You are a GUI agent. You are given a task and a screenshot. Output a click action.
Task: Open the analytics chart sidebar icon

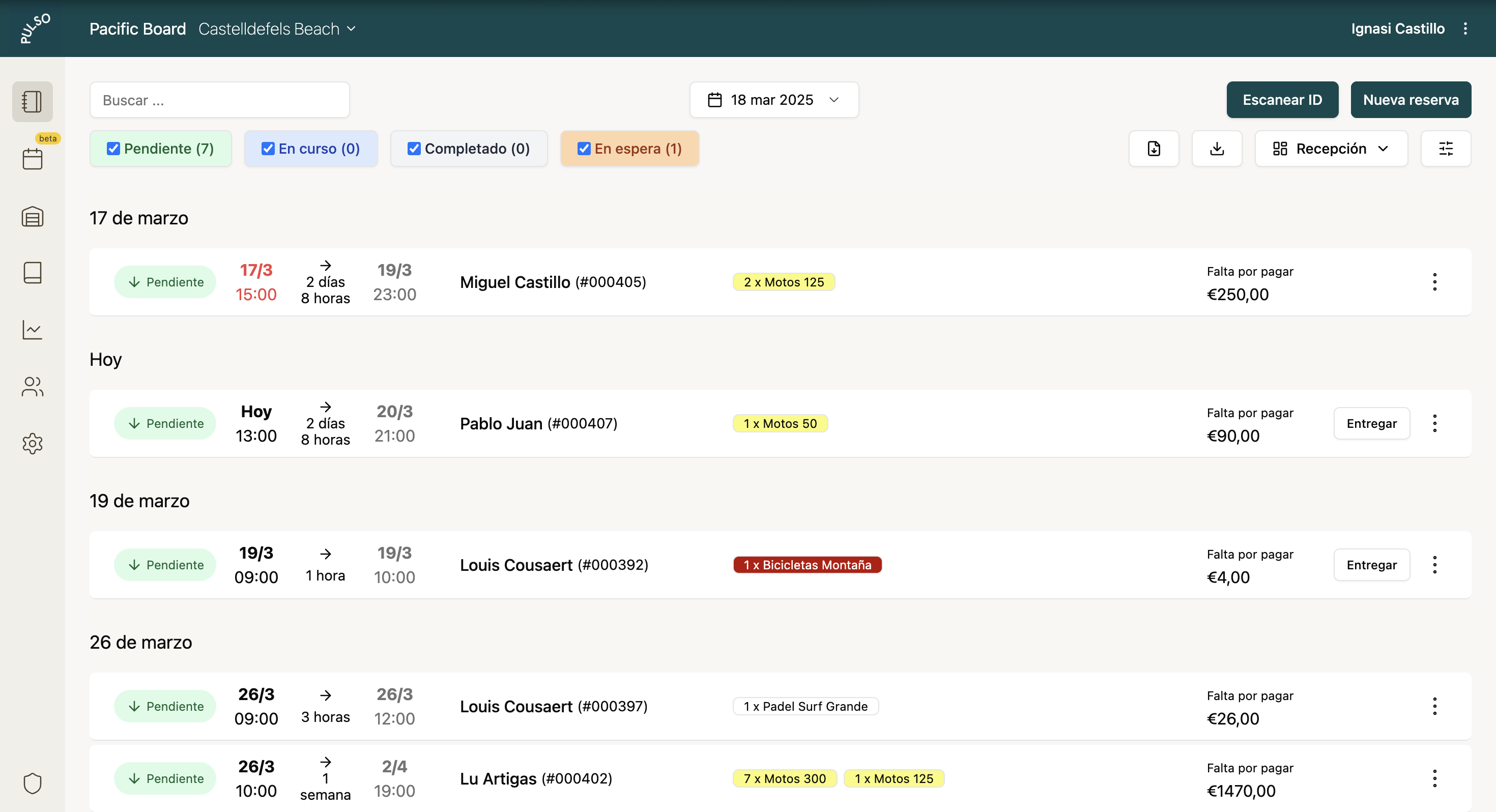click(33, 330)
